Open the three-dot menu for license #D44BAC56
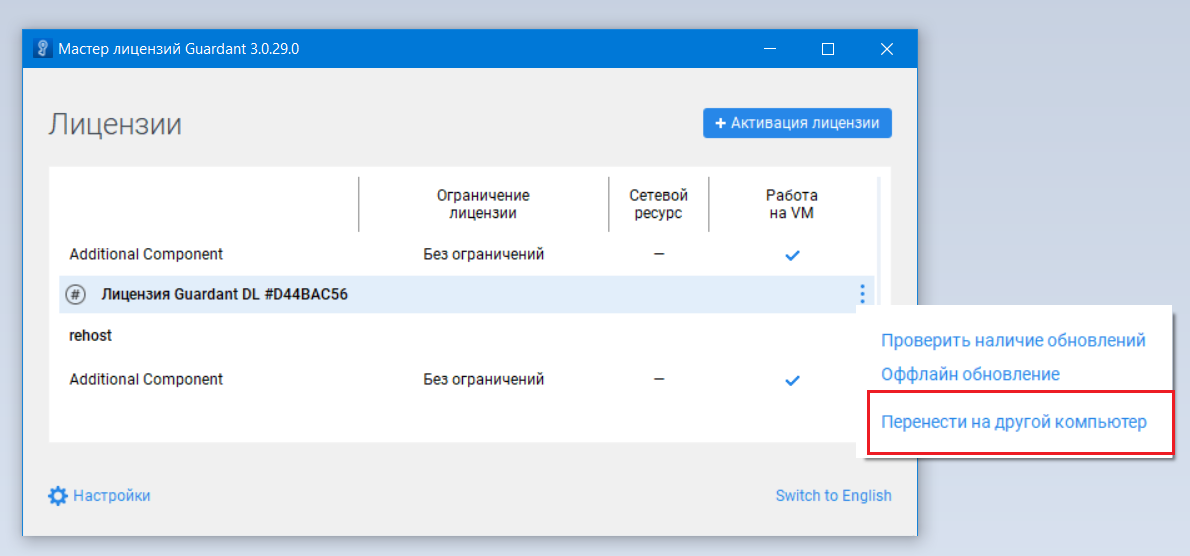 pos(861,294)
